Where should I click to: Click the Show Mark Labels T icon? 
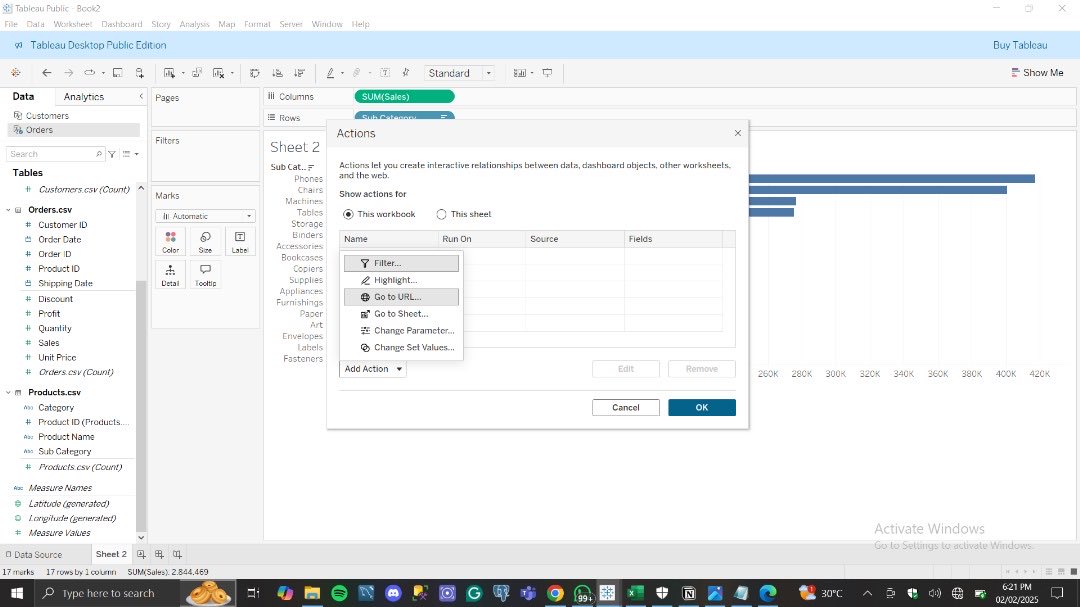tap(385, 72)
